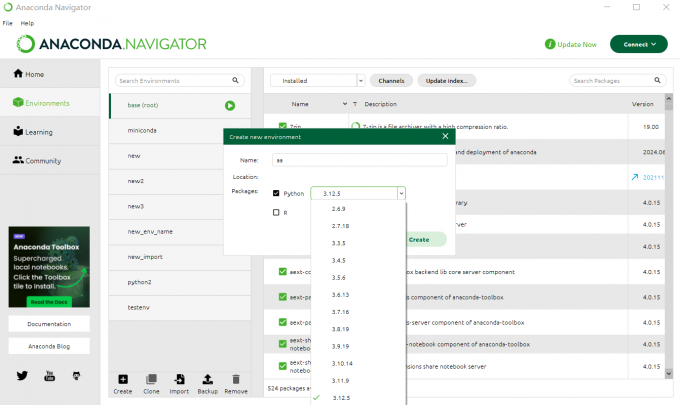Click the Search Environments field
This screenshot has width=680, height=405.
click(180, 81)
